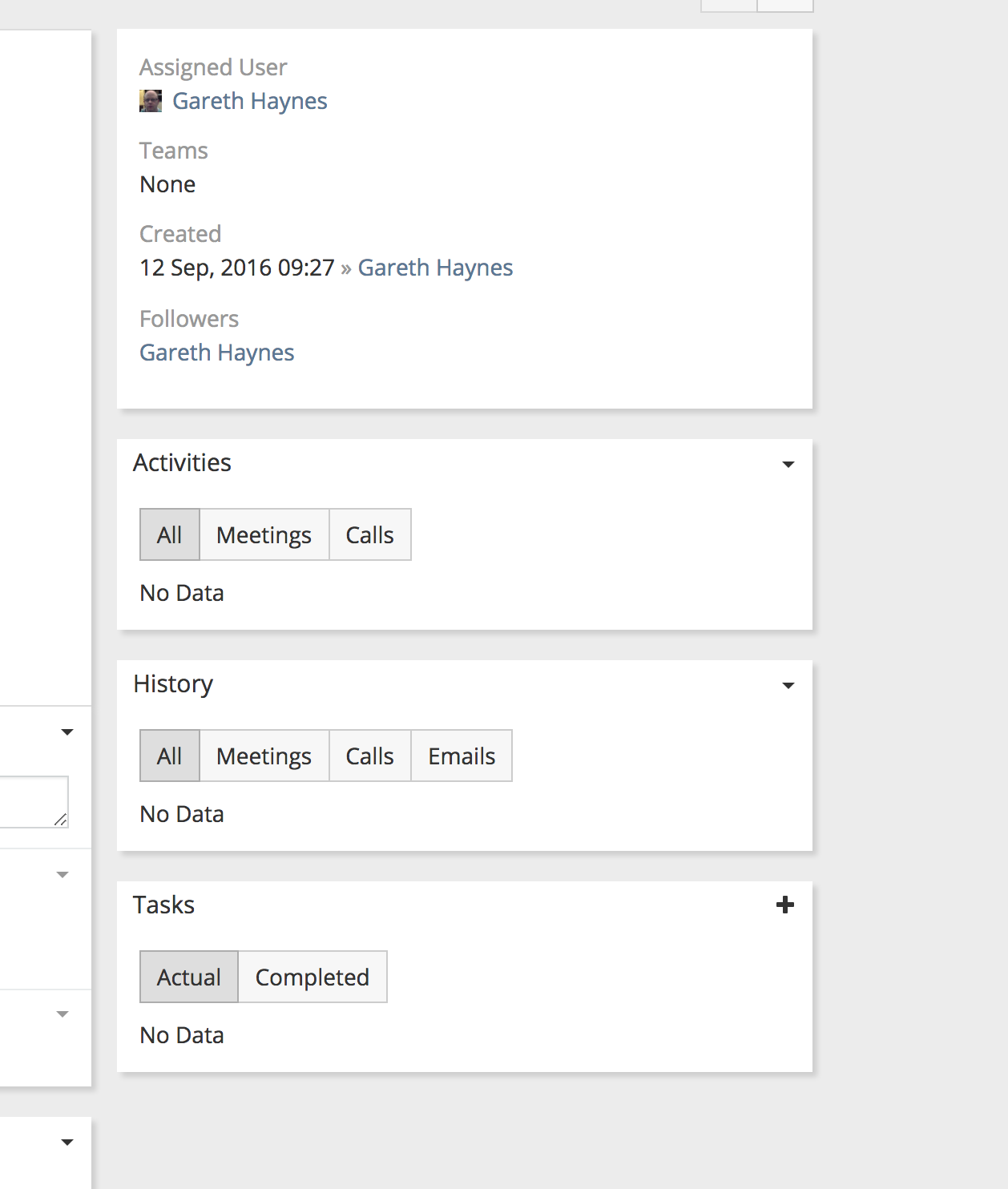Open follower Gareth Haynes profile link

click(217, 353)
